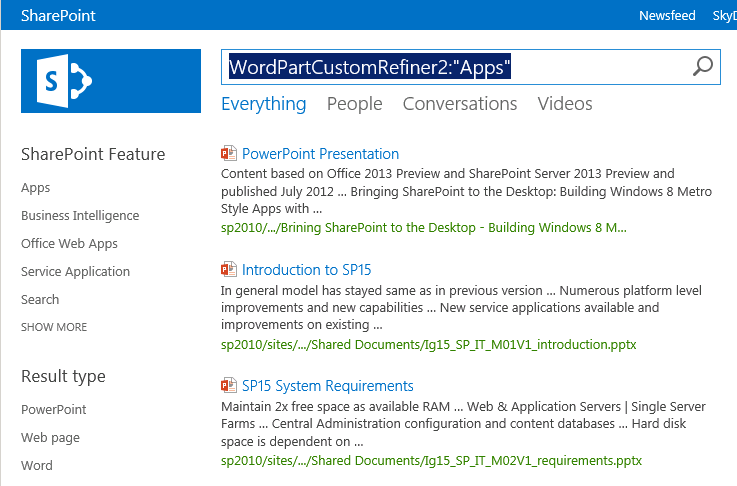This screenshot has width=737, height=486.
Task: Open the PowerPoint Presentation result
Action: point(321,154)
